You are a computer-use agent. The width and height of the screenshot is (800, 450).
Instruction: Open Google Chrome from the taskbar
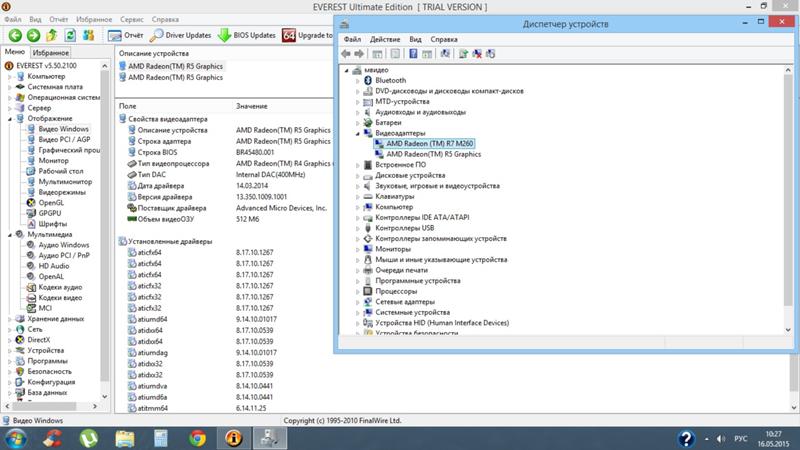[x=197, y=439]
